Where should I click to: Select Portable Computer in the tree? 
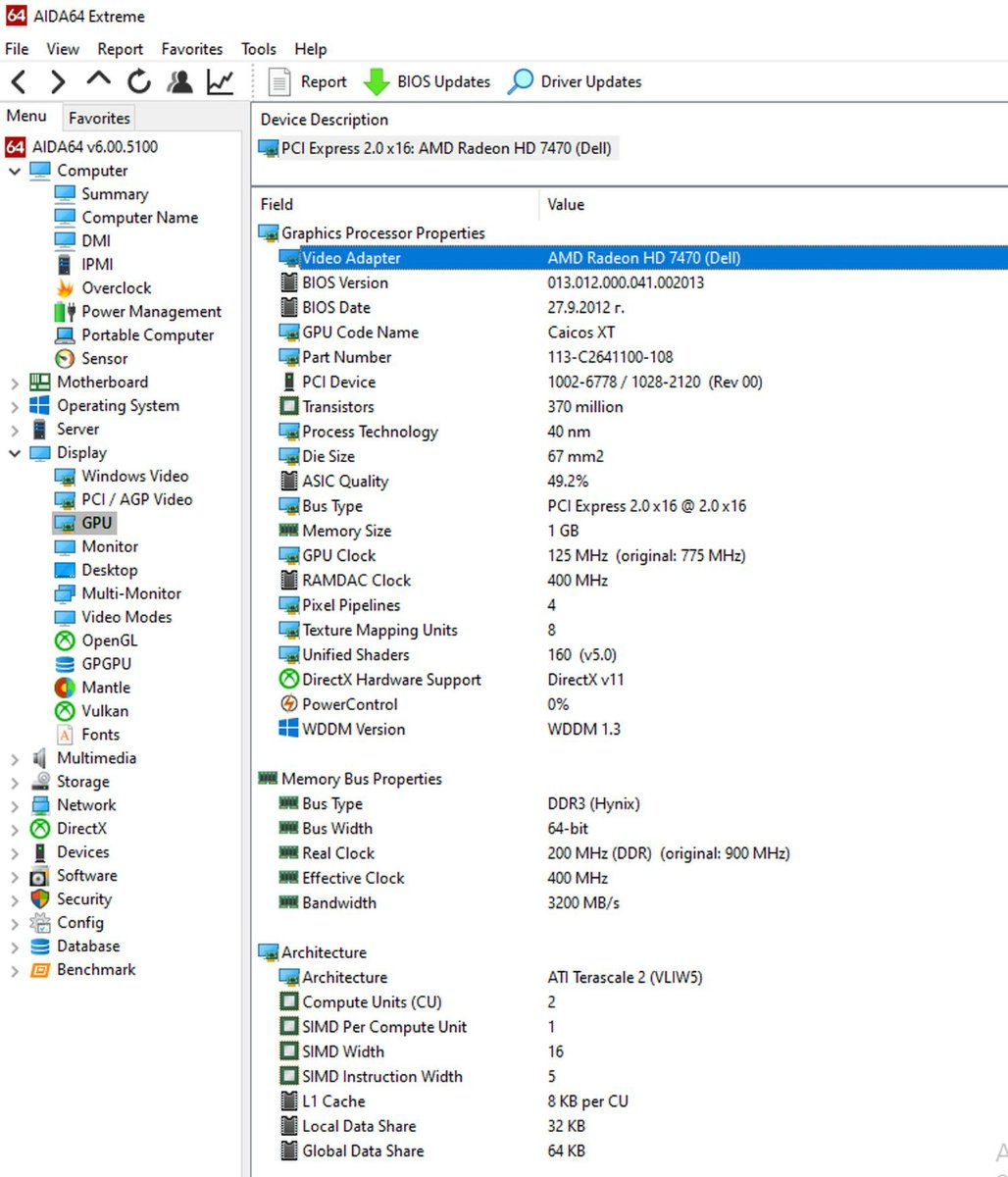click(x=133, y=335)
